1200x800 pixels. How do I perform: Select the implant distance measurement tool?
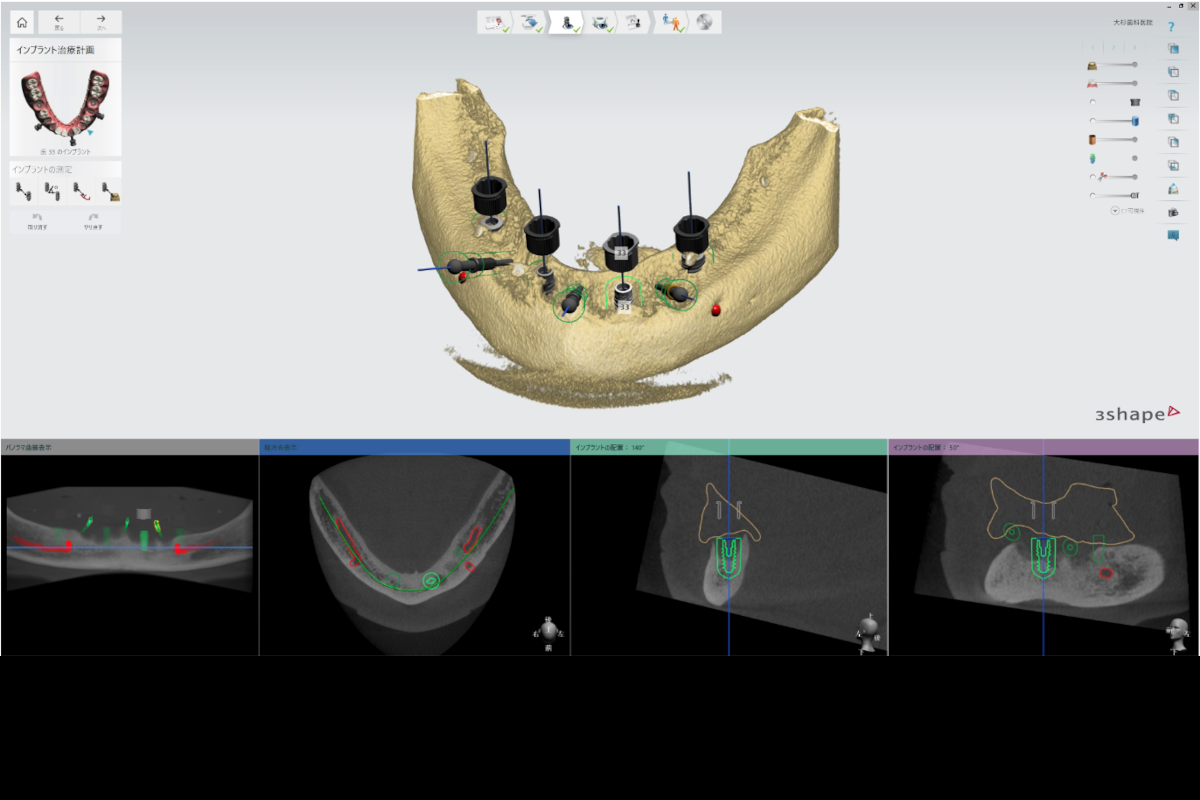(x=22, y=192)
